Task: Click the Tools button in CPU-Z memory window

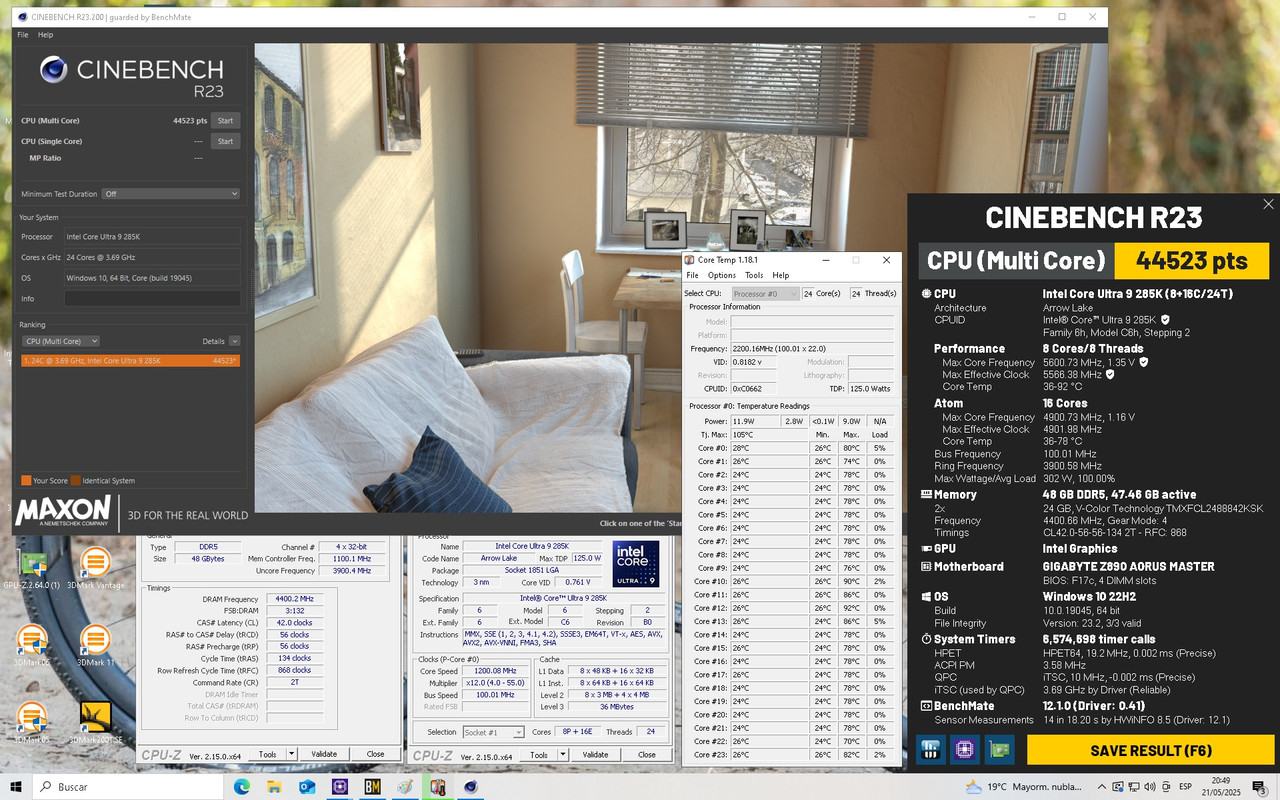Action: 267,754
